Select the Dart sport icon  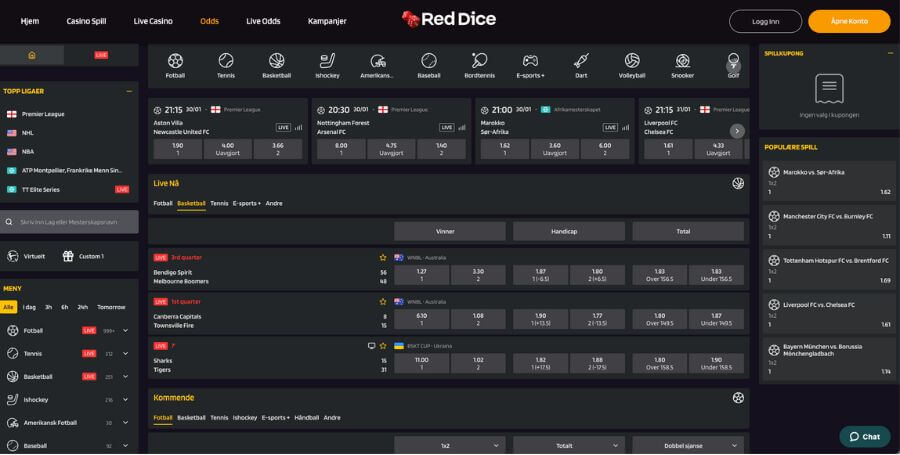(581, 60)
